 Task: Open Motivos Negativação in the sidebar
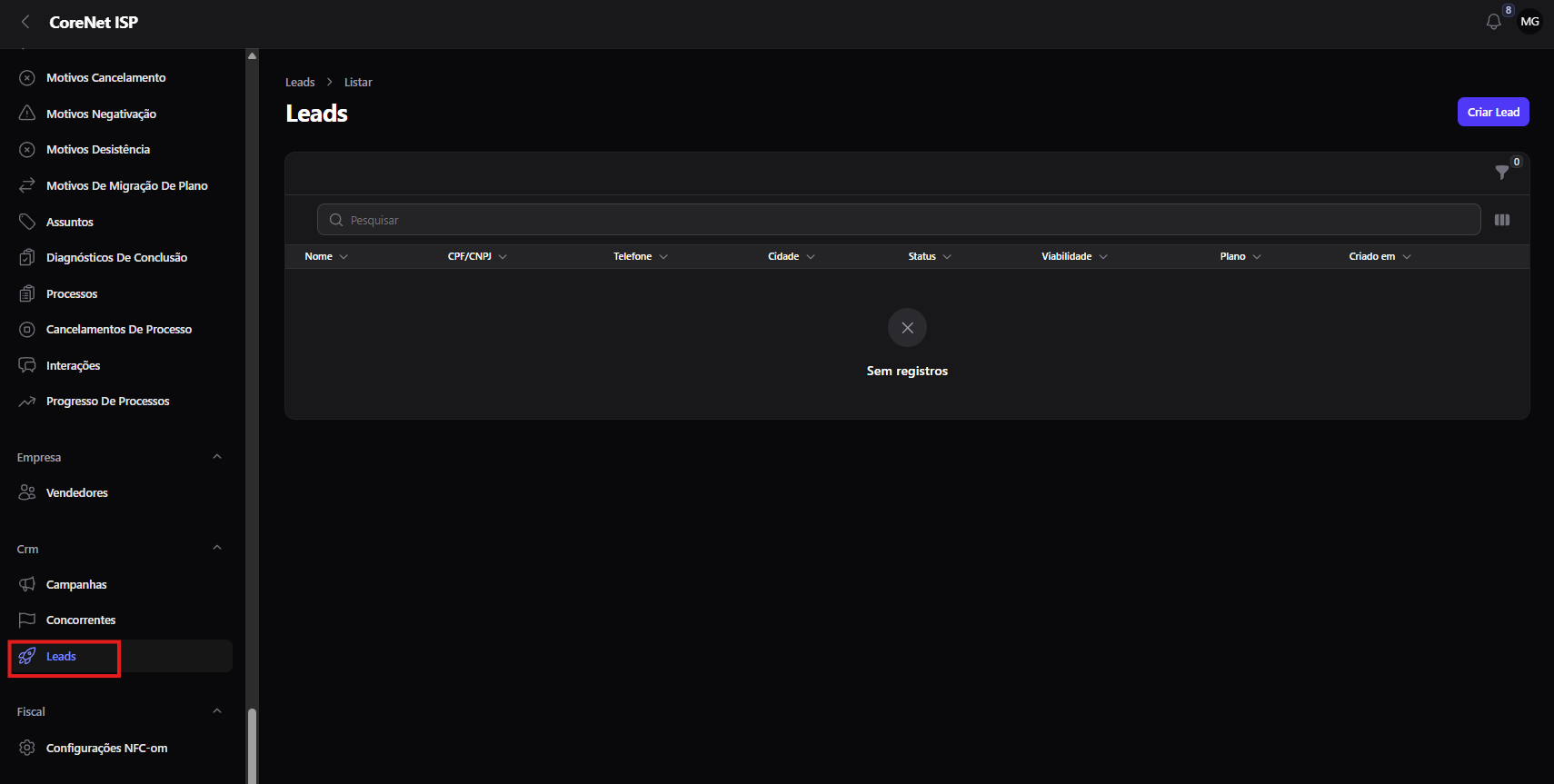click(x=101, y=114)
